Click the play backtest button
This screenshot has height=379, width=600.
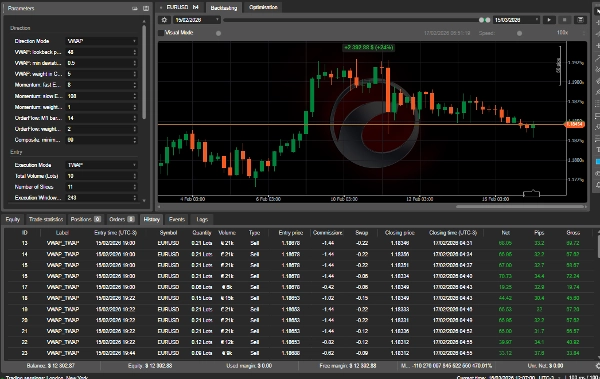pos(549,20)
